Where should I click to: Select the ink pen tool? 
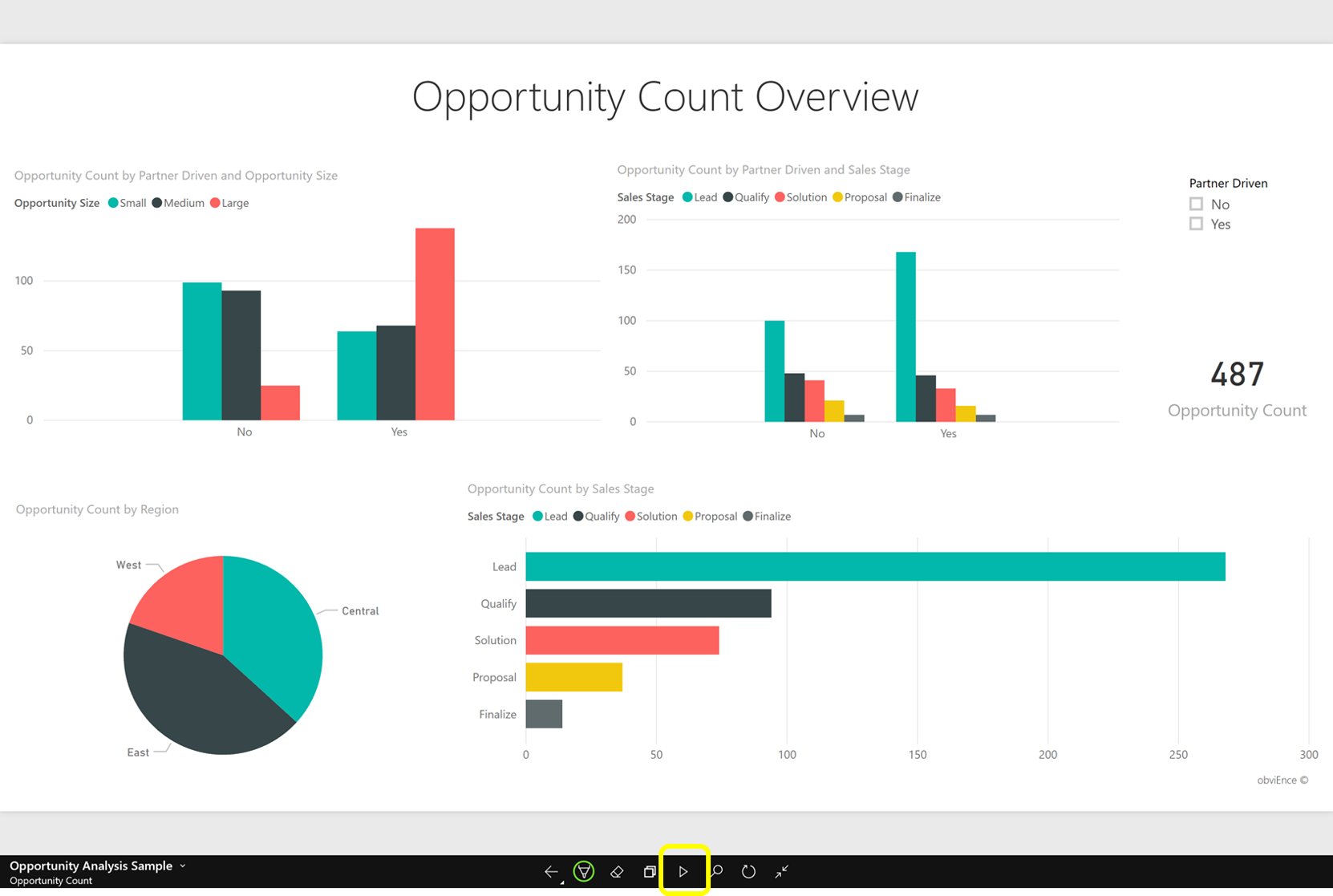click(x=584, y=872)
